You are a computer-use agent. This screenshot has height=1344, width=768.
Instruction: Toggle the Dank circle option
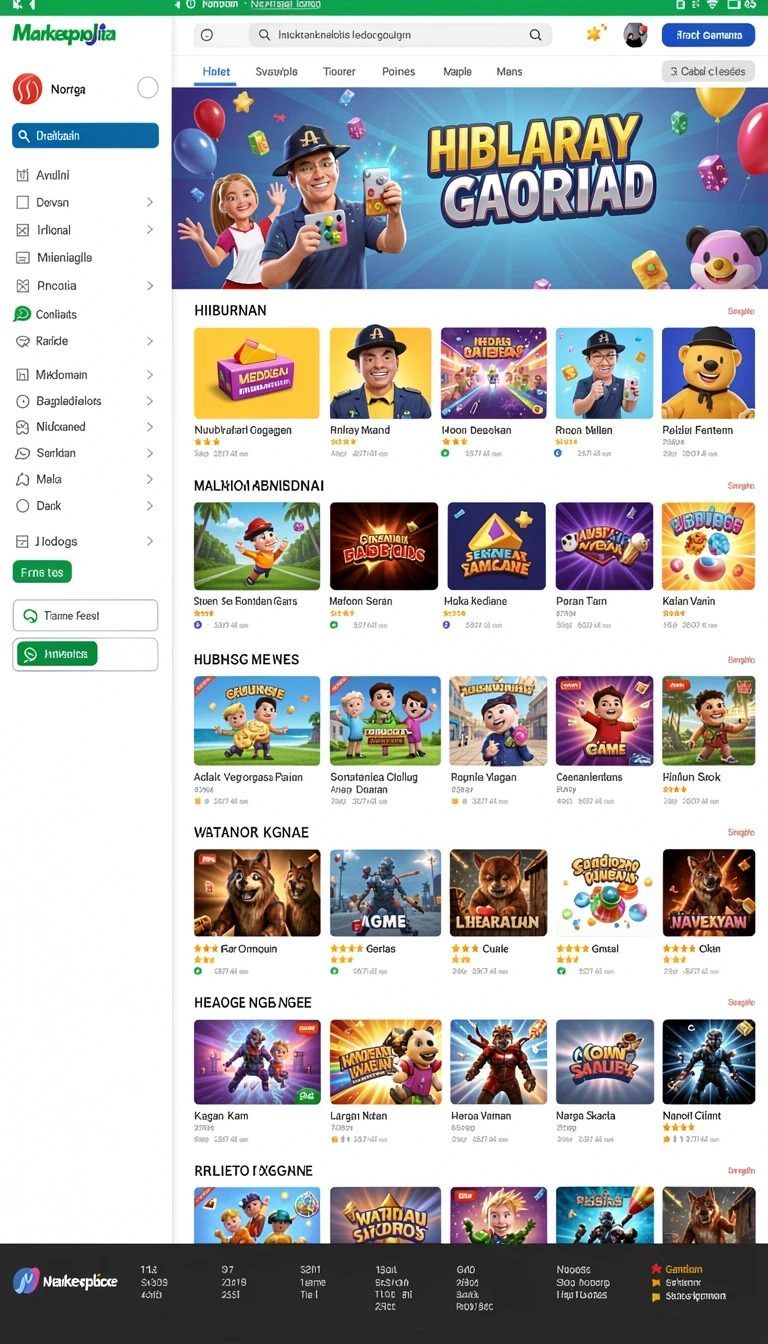click(22, 506)
